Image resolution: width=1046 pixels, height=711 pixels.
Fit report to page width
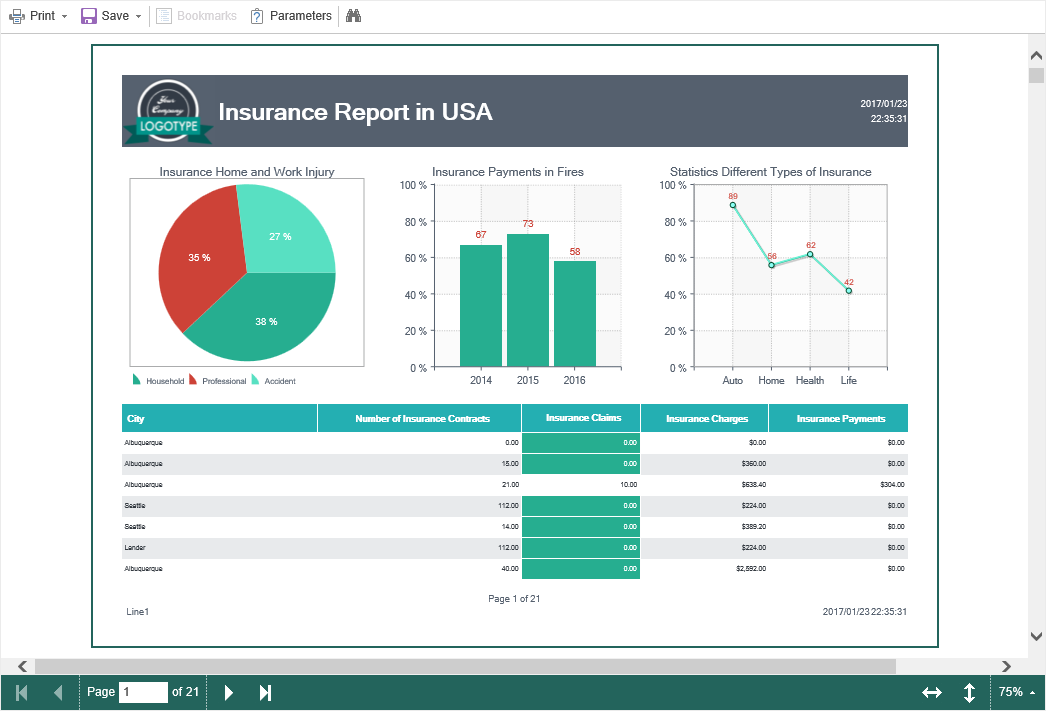click(x=932, y=692)
